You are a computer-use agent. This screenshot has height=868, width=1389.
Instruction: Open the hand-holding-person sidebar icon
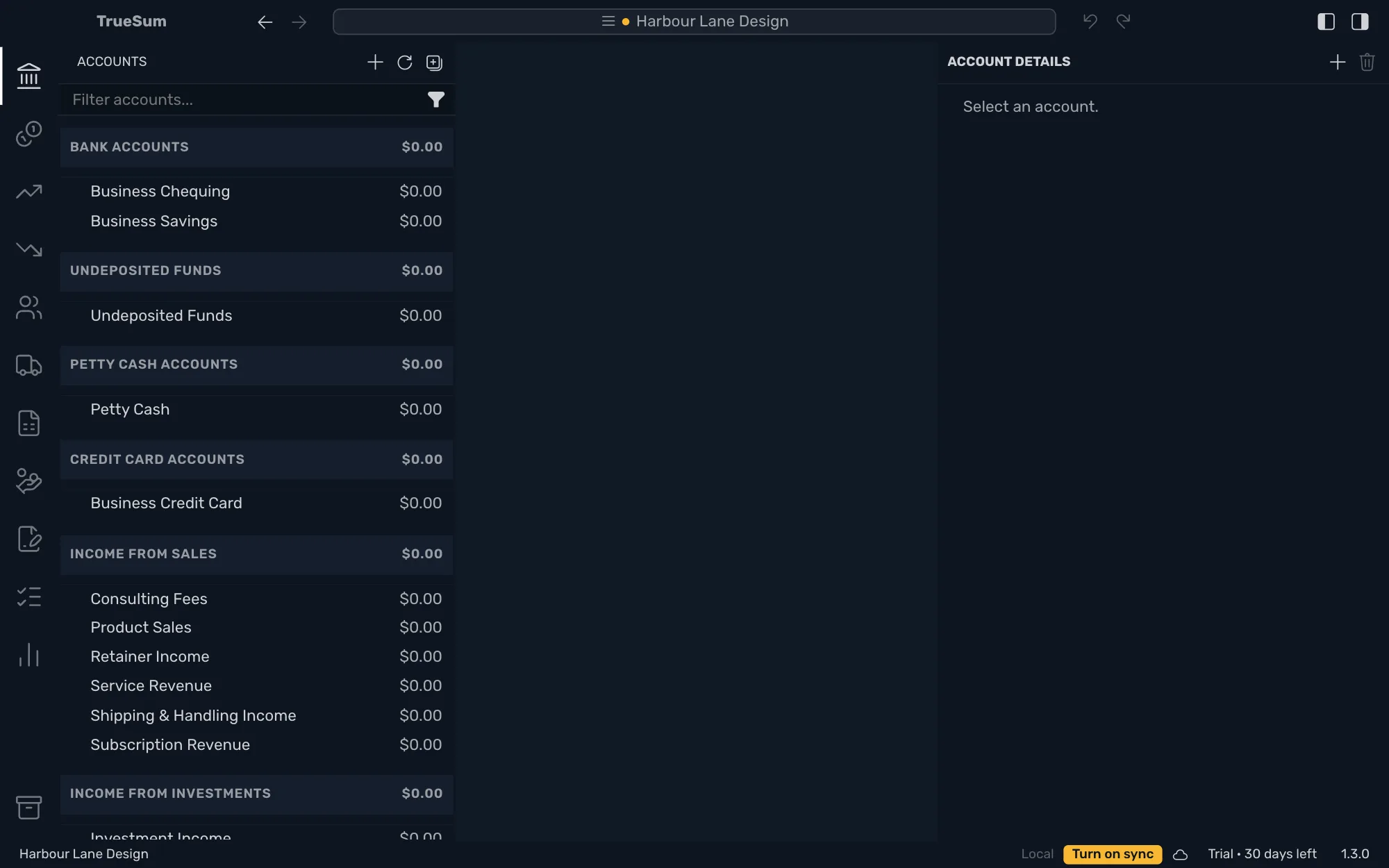(x=28, y=481)
